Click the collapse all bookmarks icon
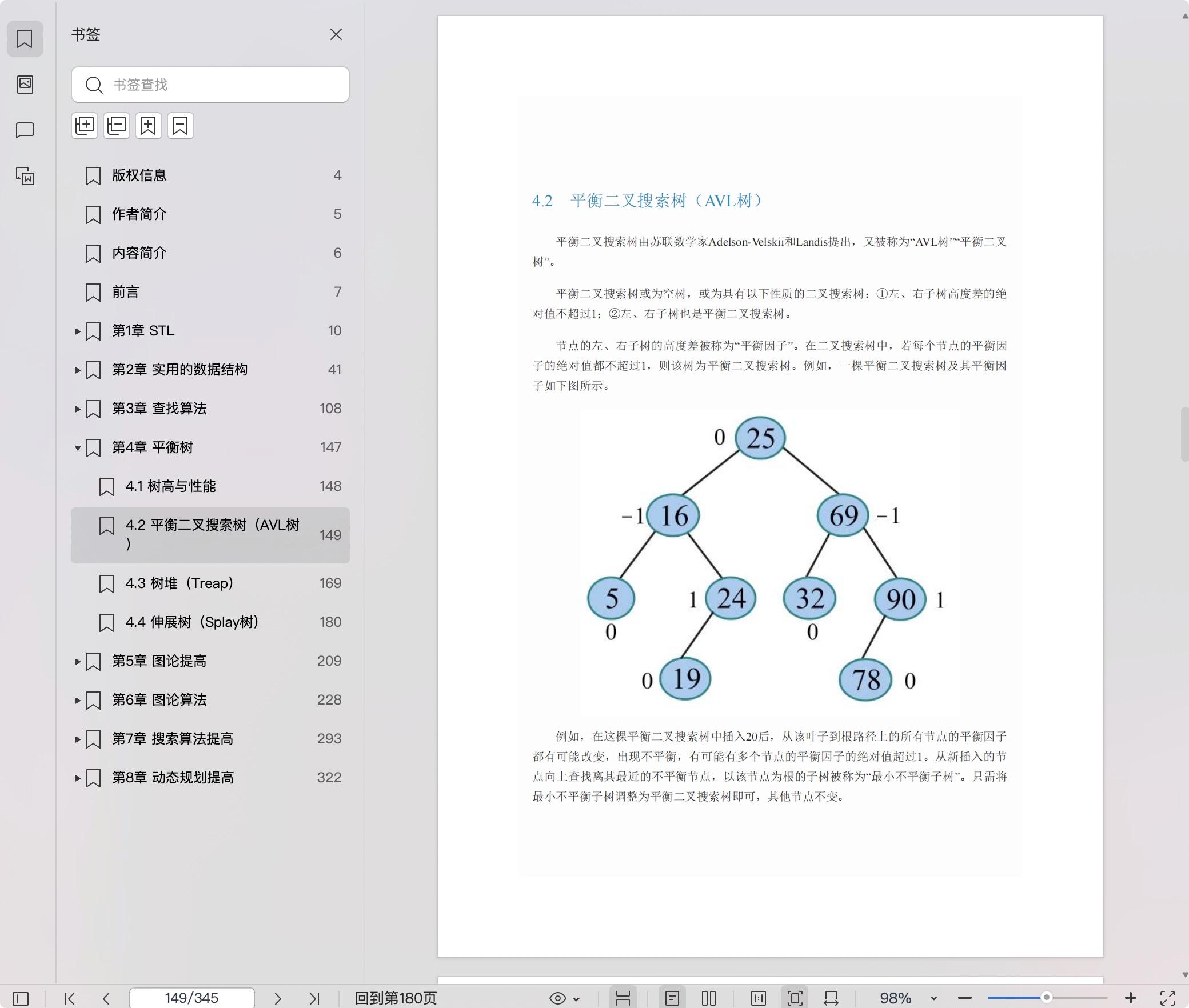Image resolution: width=1189 pixels, height=1008 pixels. (117, 126)
